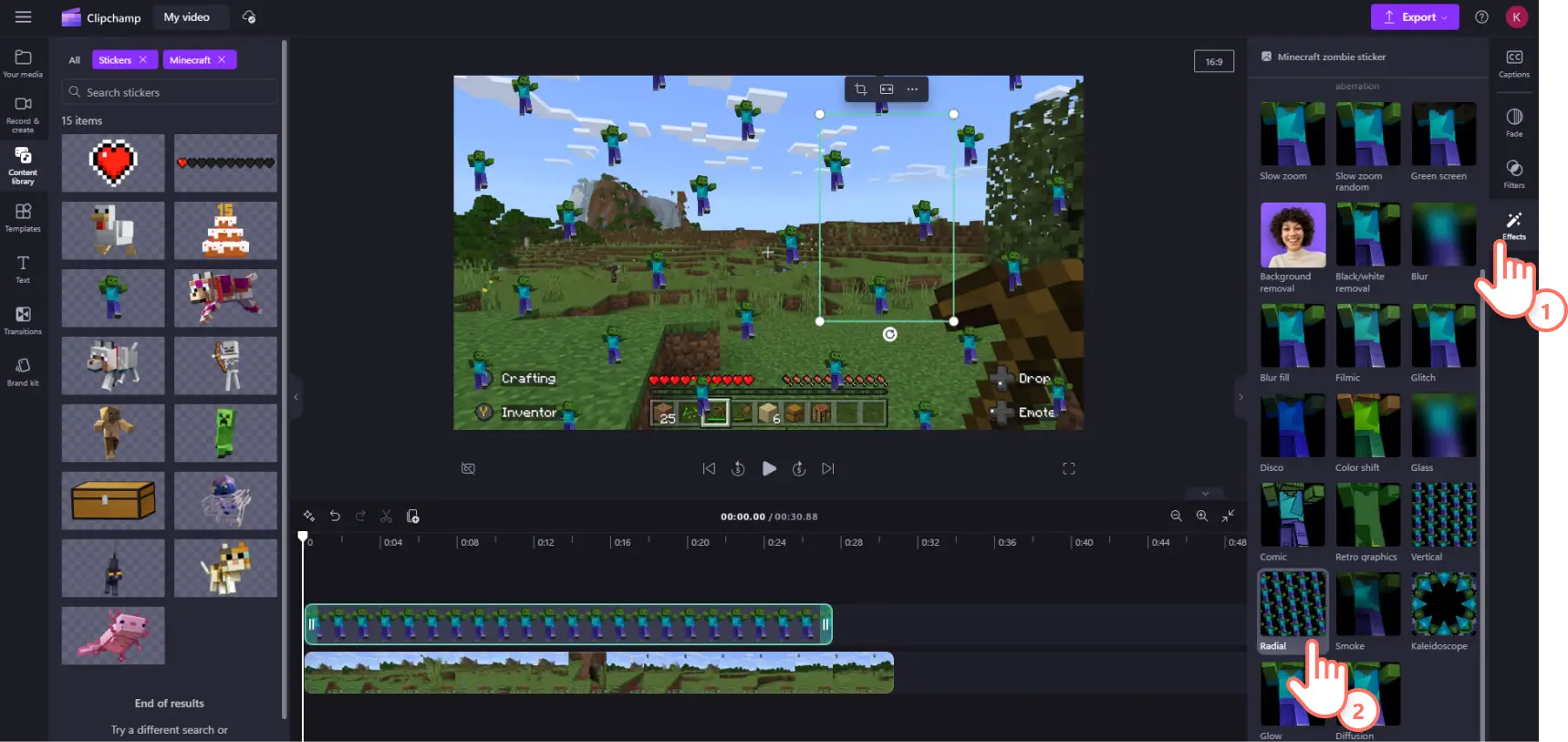
Task: Open Filters panel on right sidebar
Action: point(1514,173)
